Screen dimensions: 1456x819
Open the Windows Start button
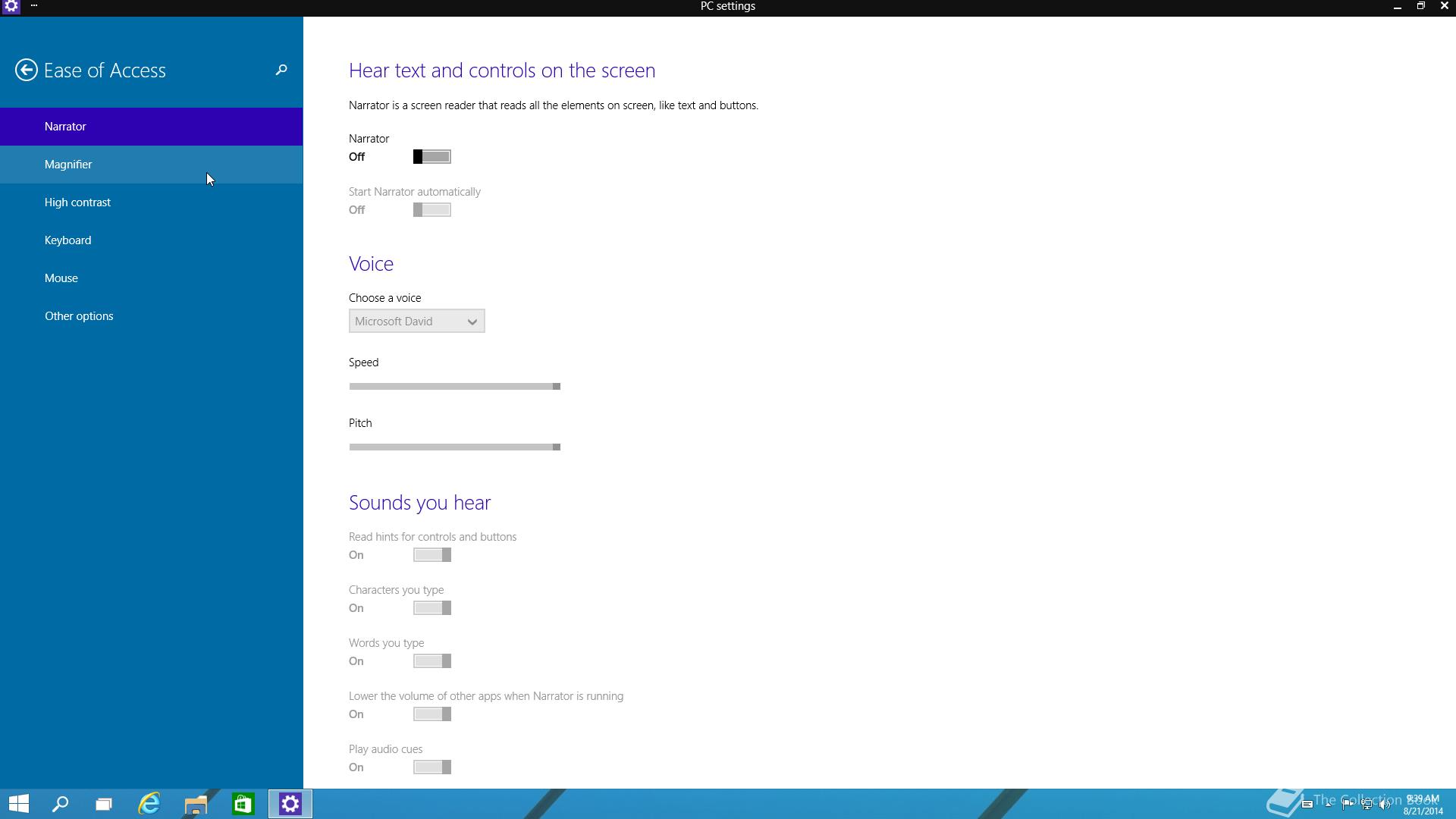click(19, 804)
